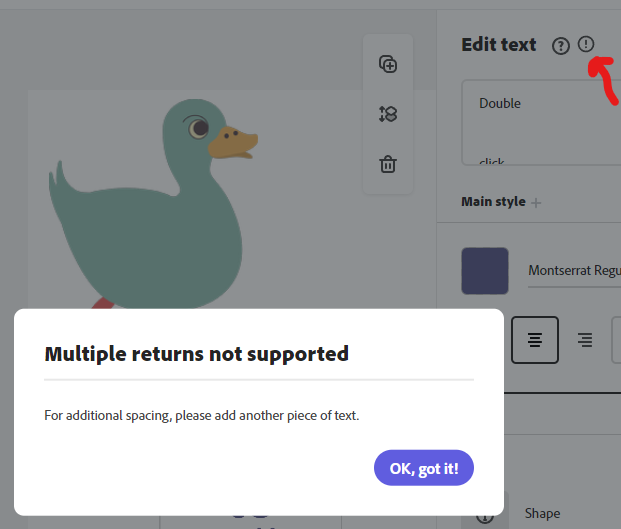Image resolution: width=621 pixels, height=529 pixels.
Task: Add a style with plus next to Main style
Action: [536, 202]
